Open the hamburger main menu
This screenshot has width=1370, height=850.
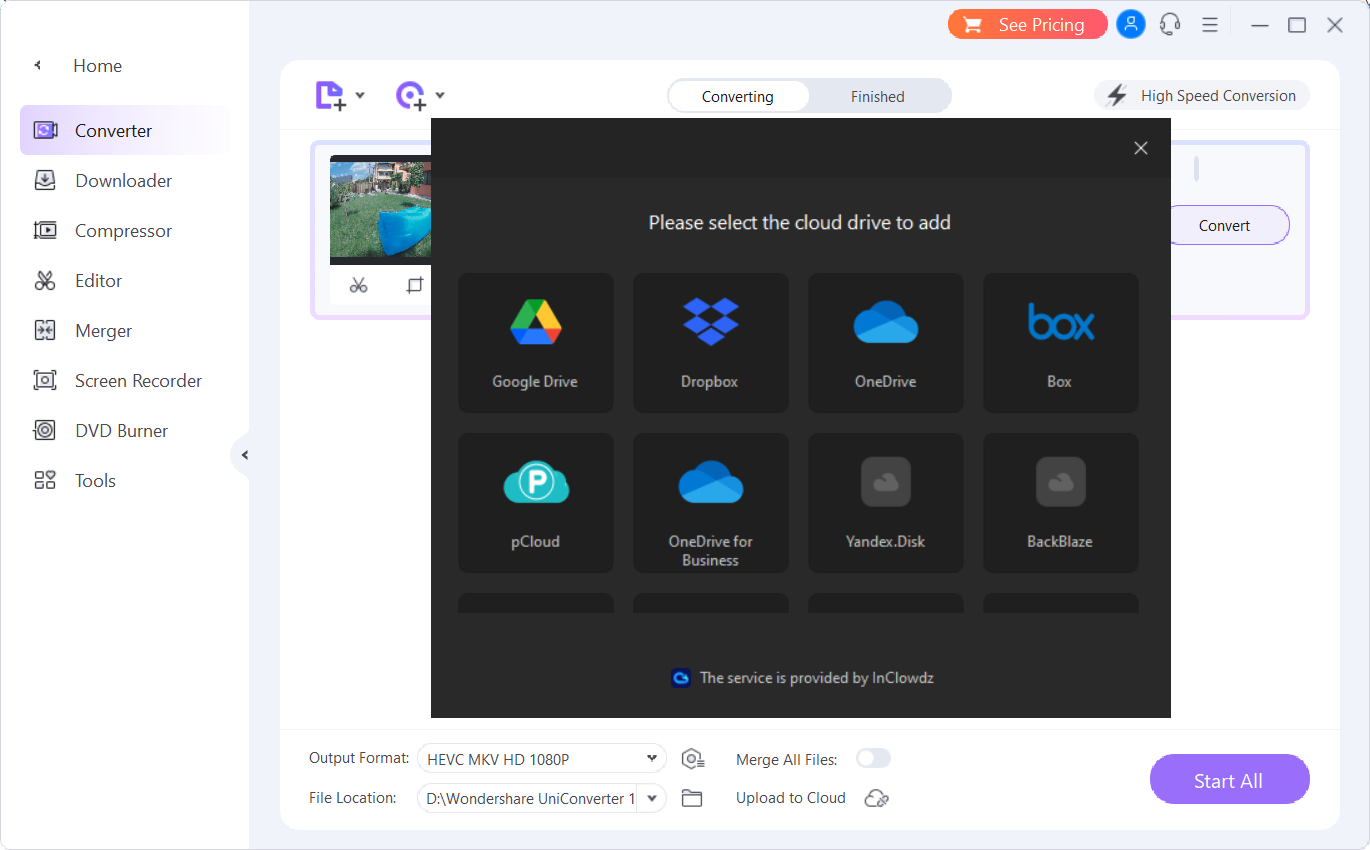coord(1209,25)
